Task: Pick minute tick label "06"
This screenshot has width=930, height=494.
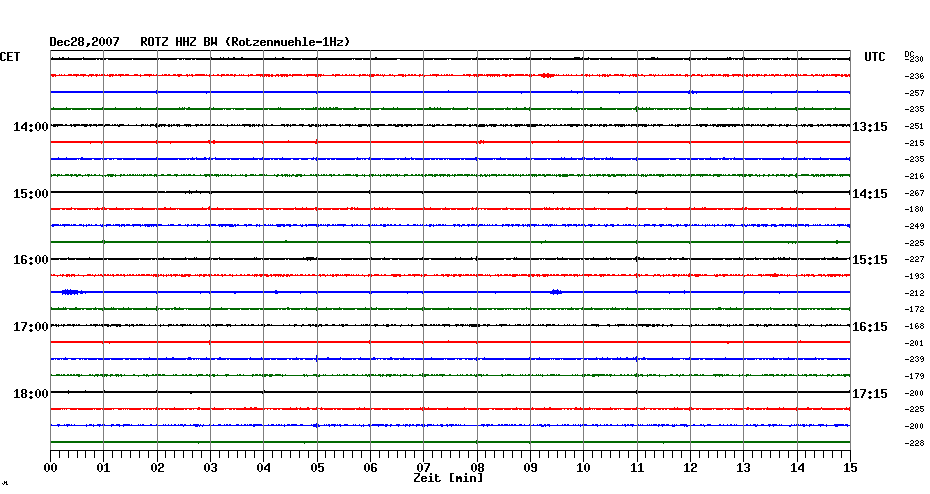Action: pyautogui.click(x=371, y=468)
